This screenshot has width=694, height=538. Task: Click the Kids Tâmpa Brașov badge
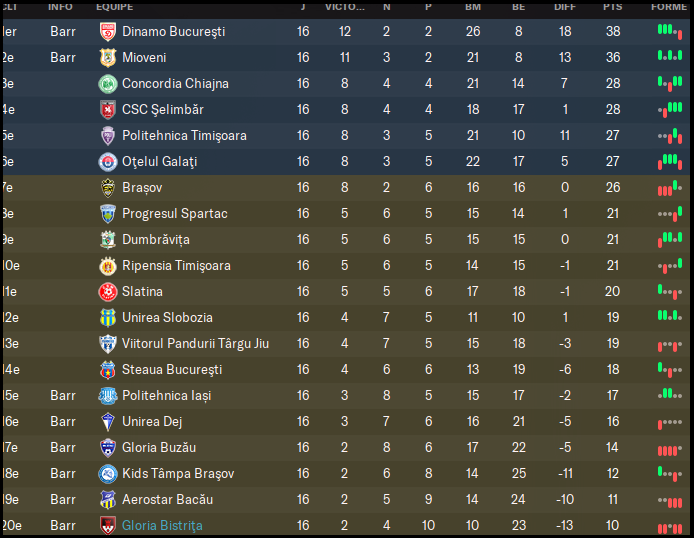[108, 473]
